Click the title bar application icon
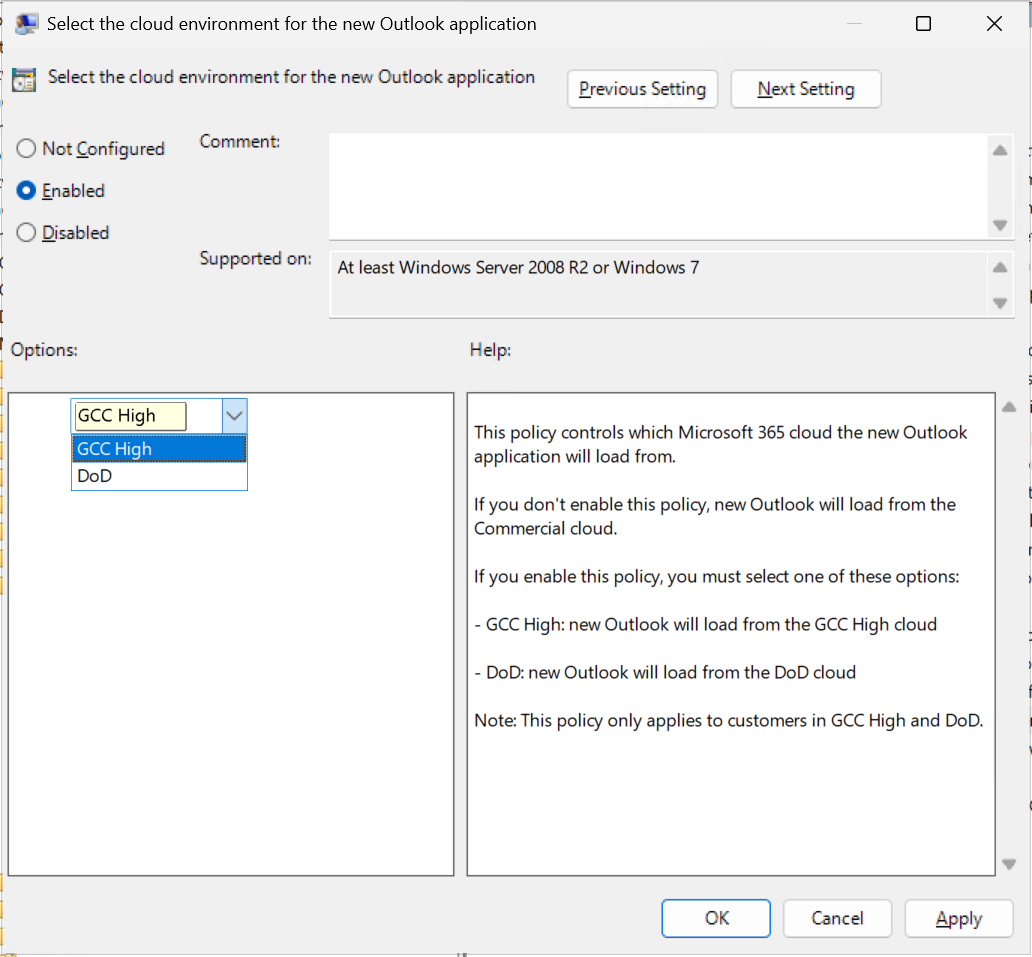 click(27, 24)
